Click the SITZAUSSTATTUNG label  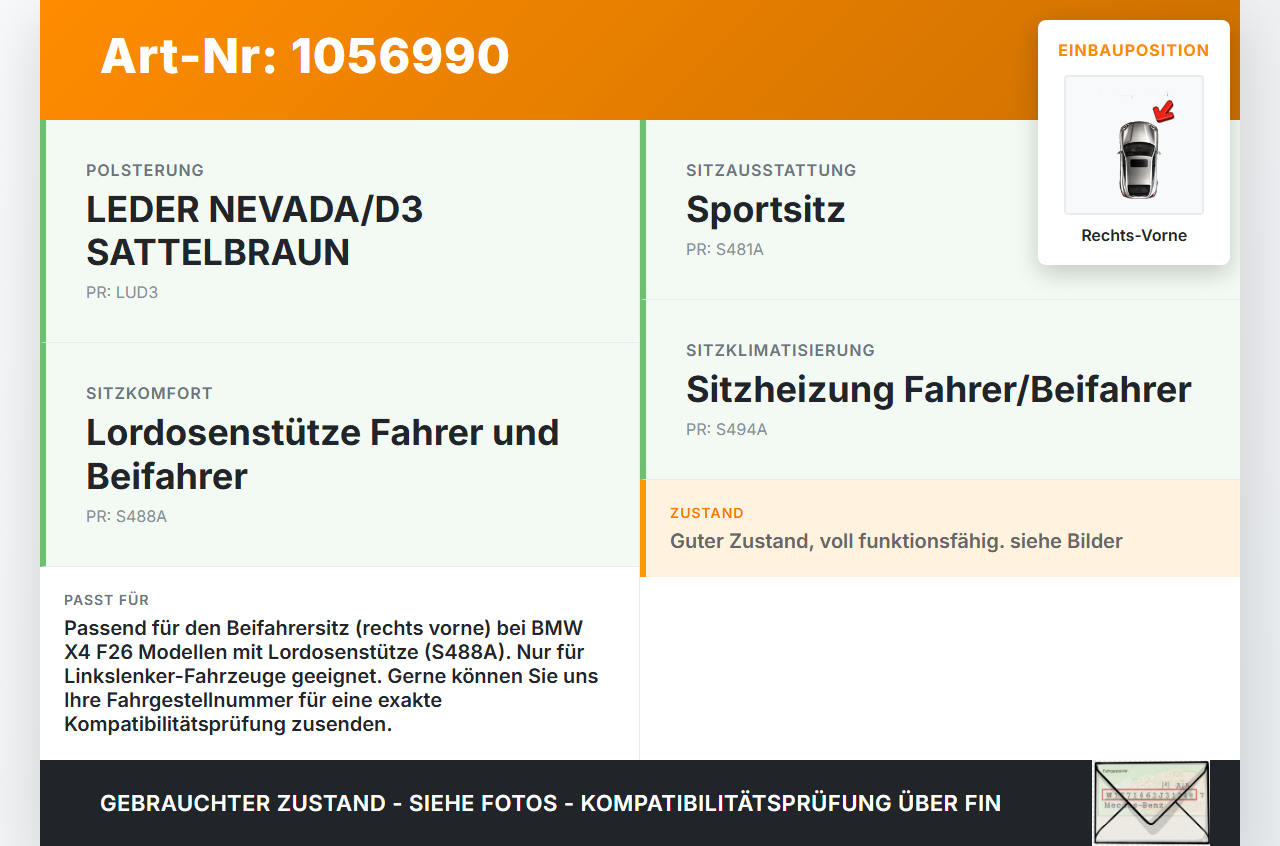771,170
